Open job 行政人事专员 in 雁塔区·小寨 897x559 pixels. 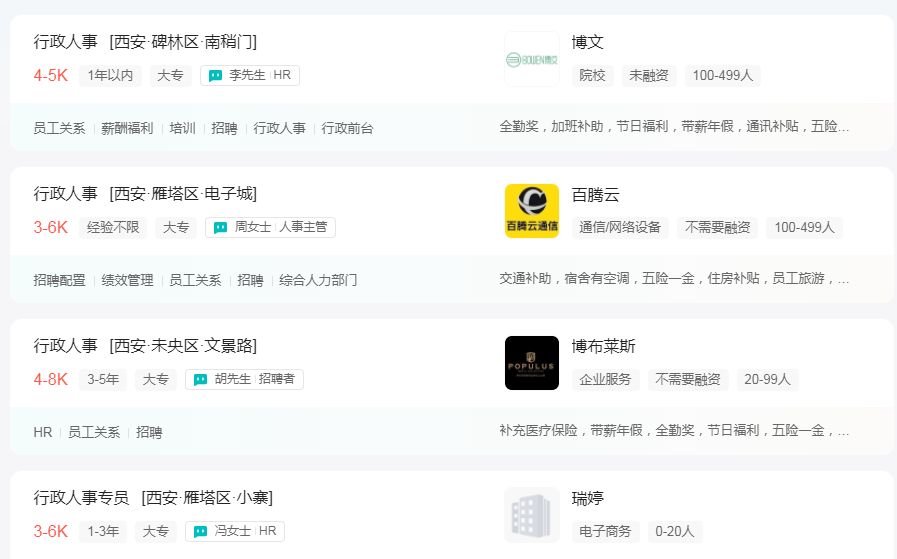153,498
